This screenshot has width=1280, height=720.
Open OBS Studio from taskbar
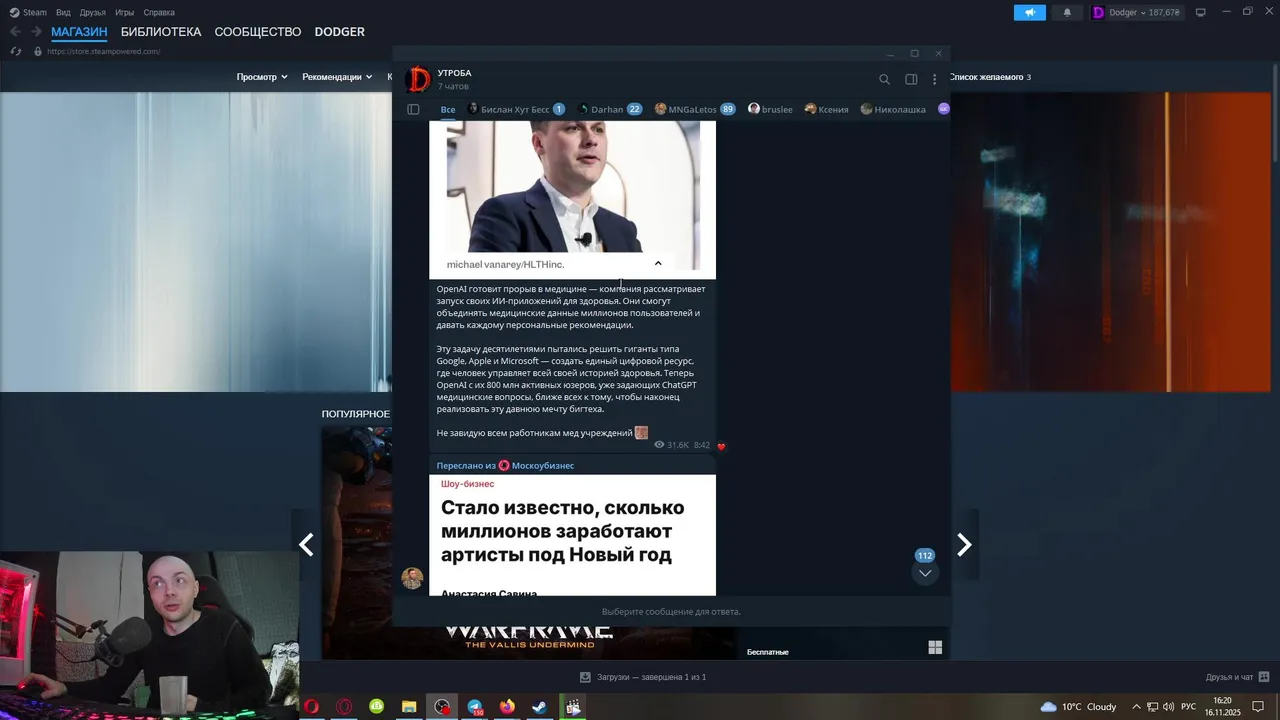tap(442, 706)
